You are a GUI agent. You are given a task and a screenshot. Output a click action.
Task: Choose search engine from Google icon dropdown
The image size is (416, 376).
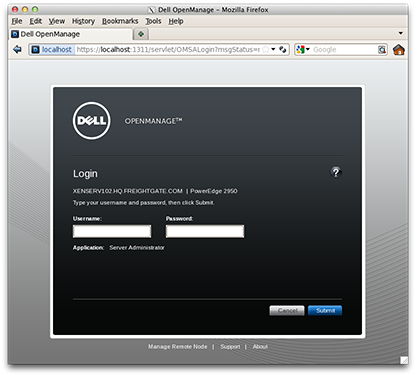coord(303,50)
